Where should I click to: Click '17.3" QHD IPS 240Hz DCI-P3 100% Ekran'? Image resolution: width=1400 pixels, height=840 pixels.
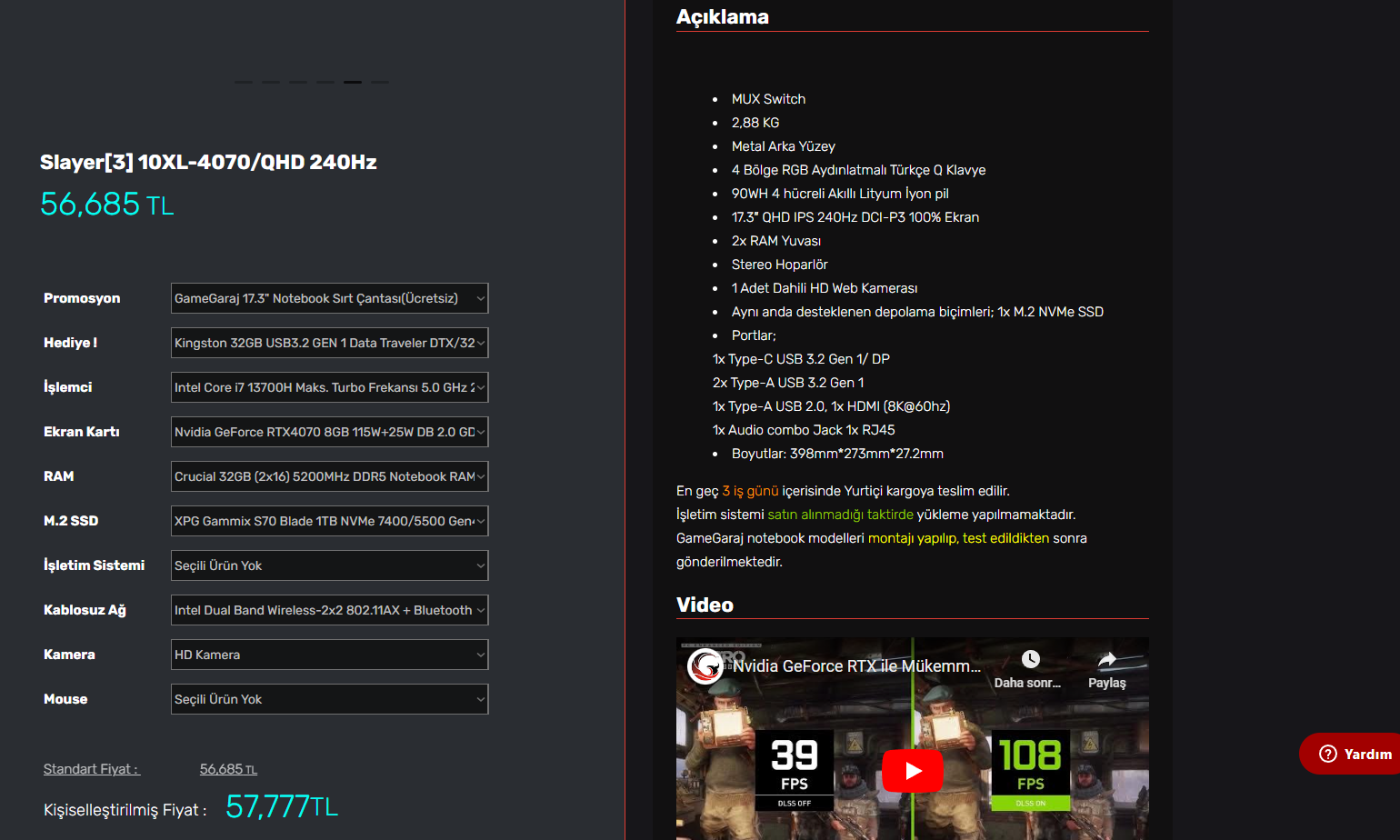click(855, 217)
